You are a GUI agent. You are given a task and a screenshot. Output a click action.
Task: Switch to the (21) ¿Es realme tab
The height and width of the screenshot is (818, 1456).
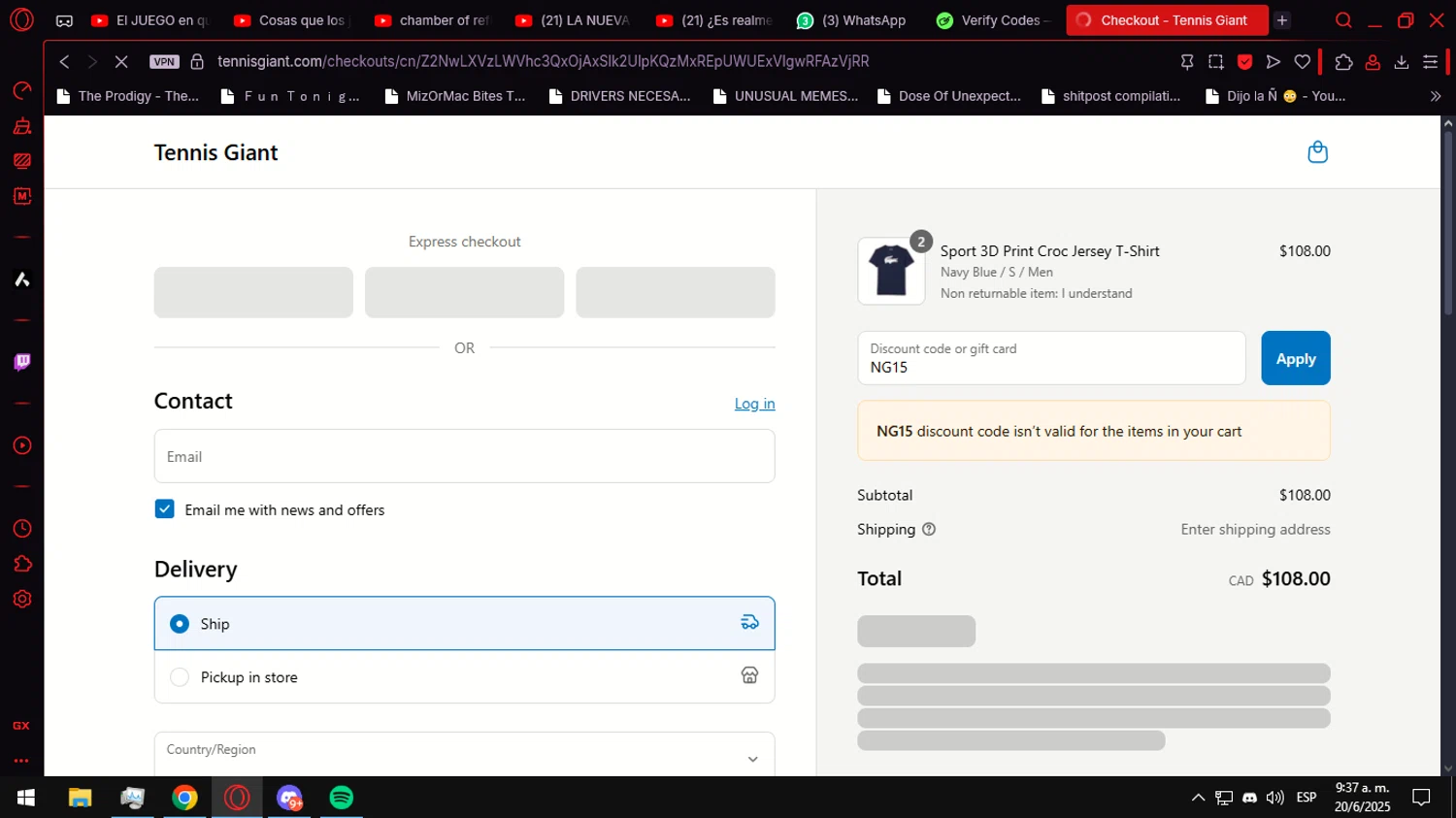pos(714,20)
